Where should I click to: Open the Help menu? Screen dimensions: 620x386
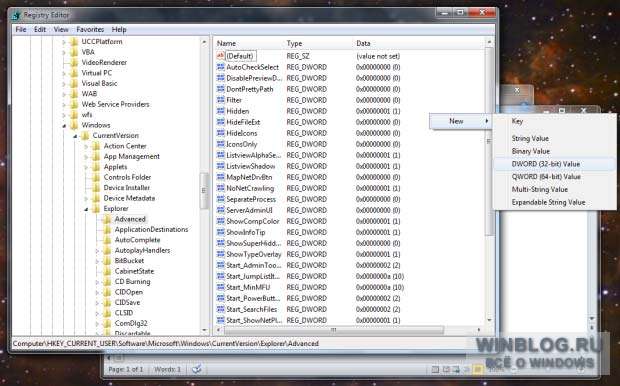(119, 29)
